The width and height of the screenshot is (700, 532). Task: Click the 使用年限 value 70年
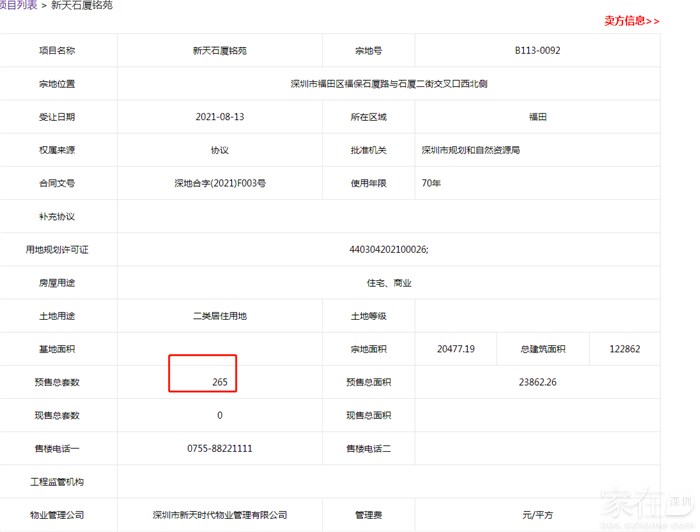pyautogui.click(x=432, y=183)
